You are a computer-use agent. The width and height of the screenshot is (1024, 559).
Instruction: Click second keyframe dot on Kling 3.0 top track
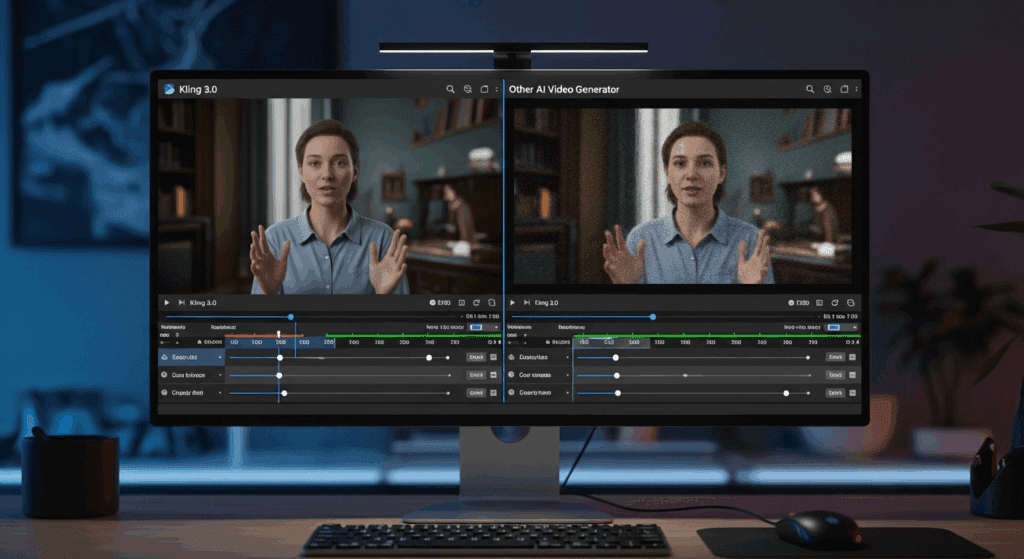(x=429, y=358)
